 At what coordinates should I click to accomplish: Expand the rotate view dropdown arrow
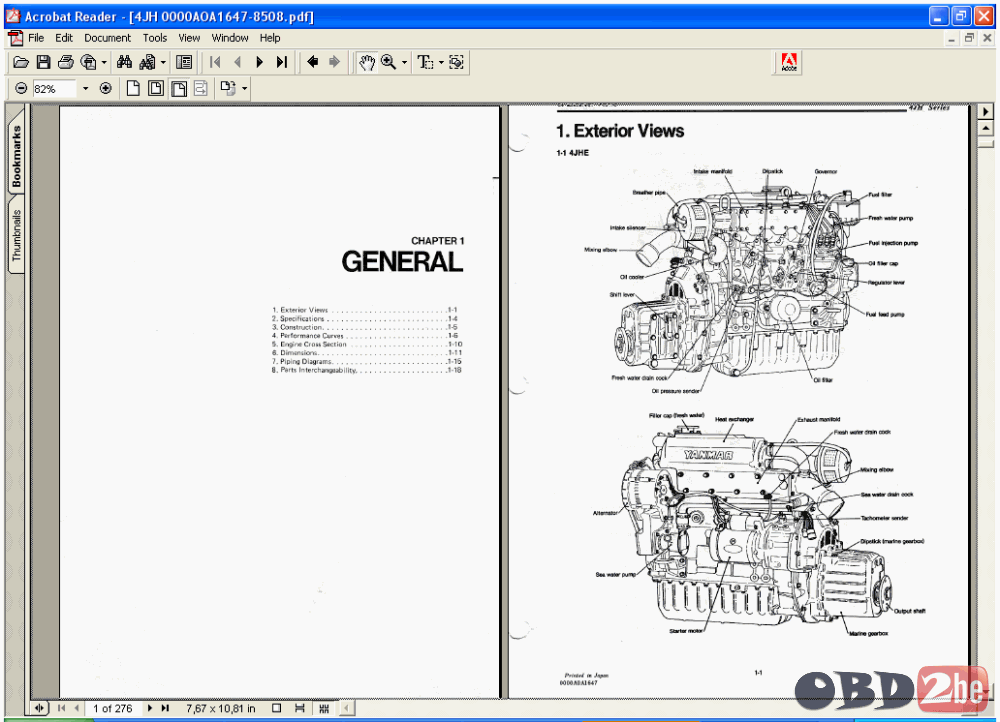(244, 89)
